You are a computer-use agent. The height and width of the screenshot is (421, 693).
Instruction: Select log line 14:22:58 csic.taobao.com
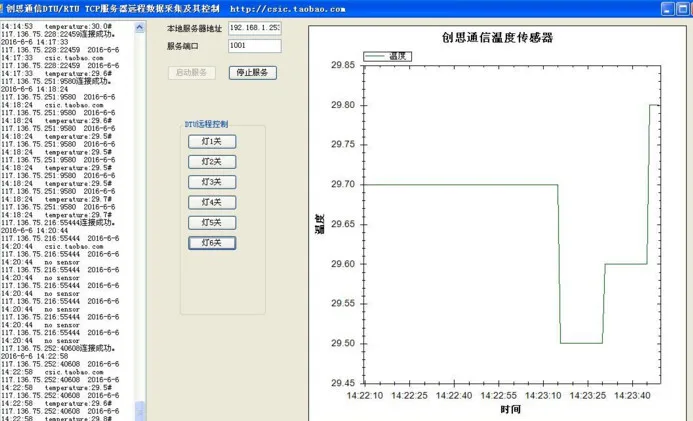click(x=52, y=372)
